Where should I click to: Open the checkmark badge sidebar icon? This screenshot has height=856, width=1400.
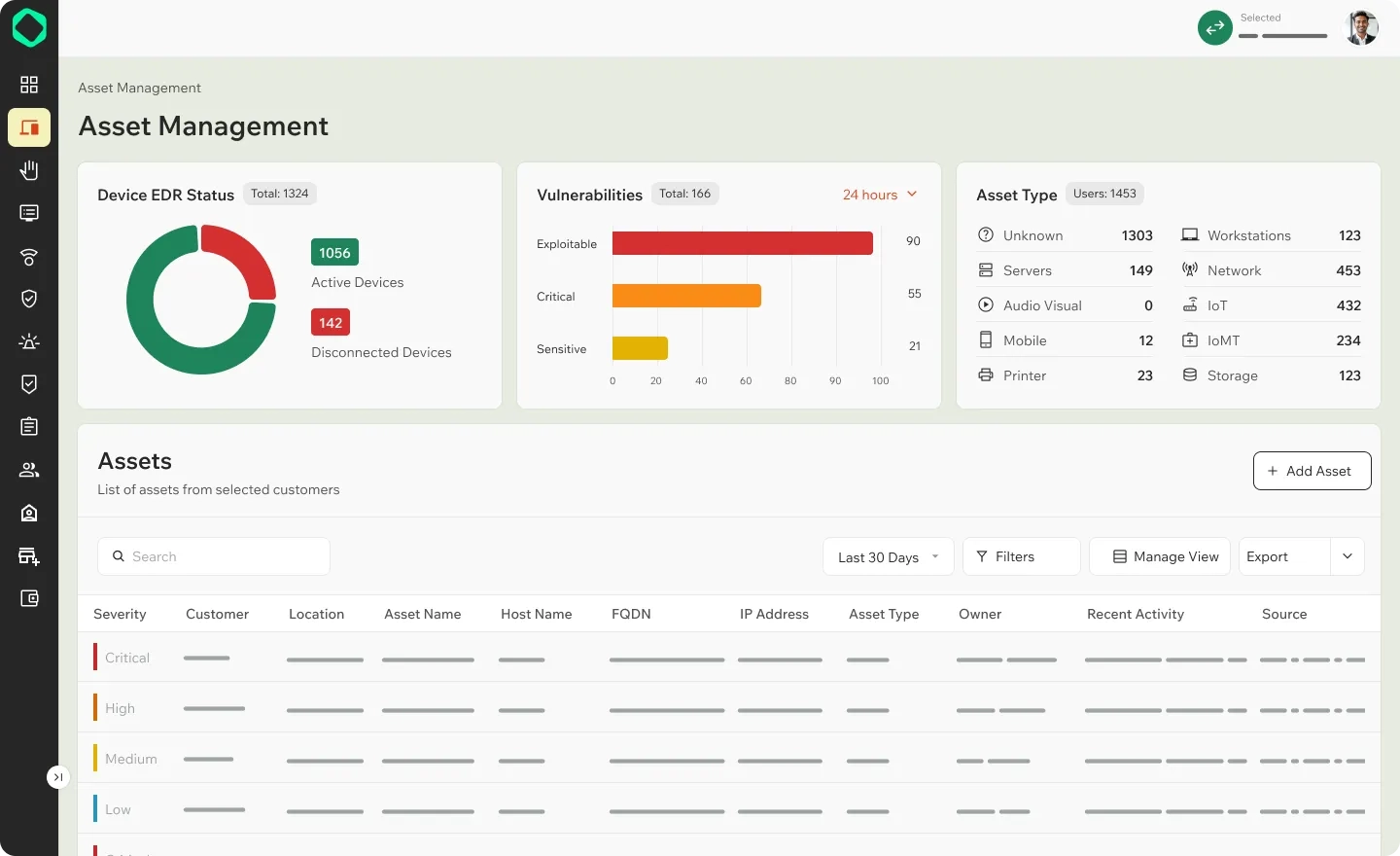pos(29,384)
